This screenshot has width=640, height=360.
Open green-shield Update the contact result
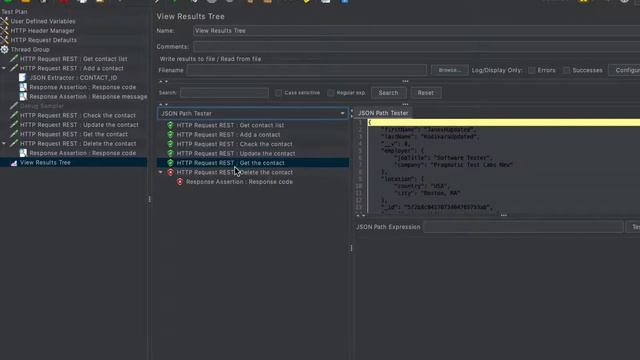pos(236,153)
